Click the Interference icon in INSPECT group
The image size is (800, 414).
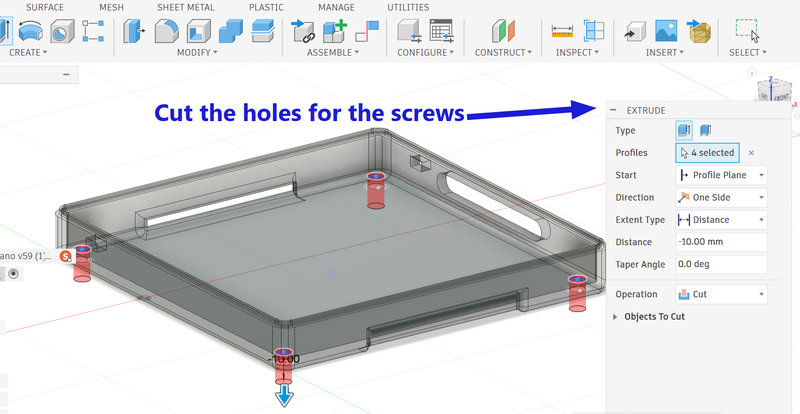coord(594,31)
